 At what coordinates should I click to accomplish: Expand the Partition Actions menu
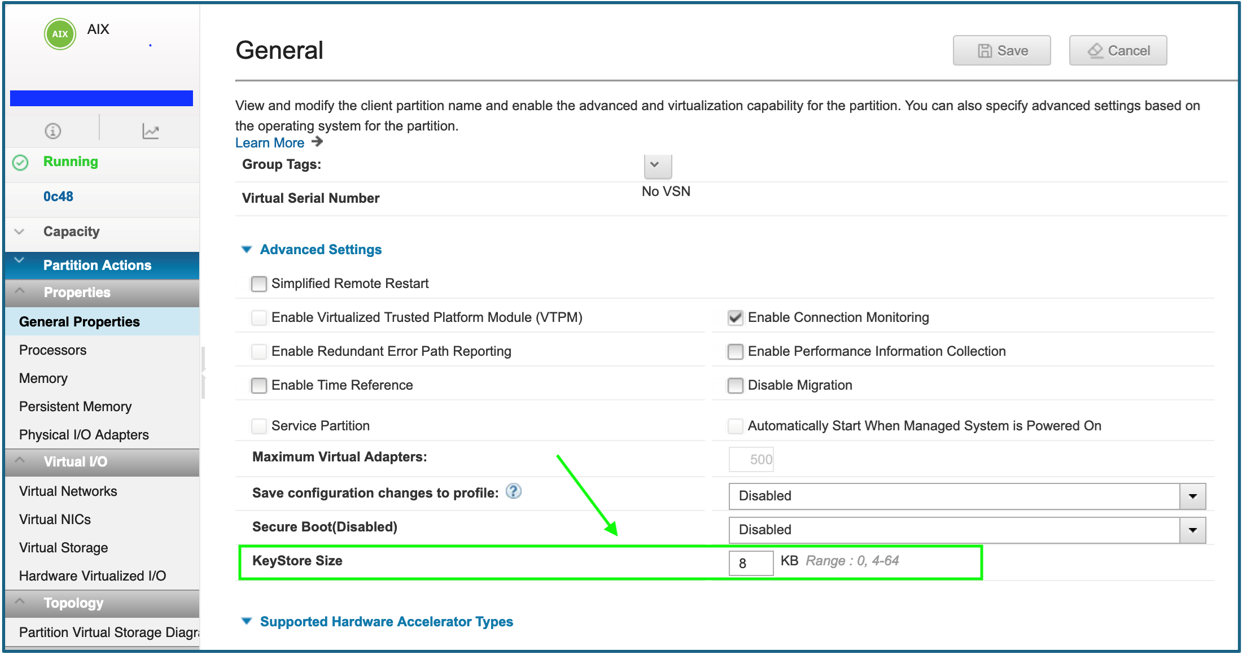100,264
